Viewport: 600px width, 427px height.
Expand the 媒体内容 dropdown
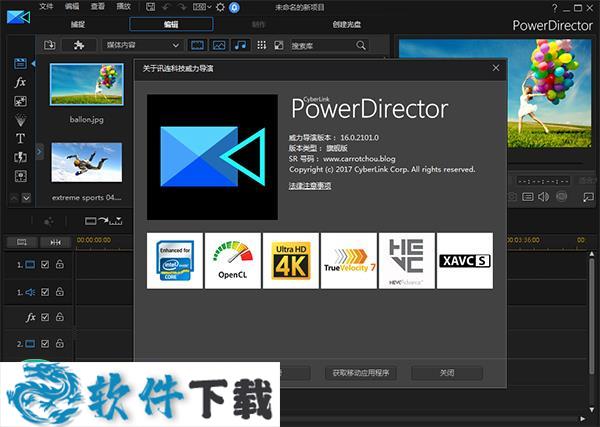tap(176, 45)
